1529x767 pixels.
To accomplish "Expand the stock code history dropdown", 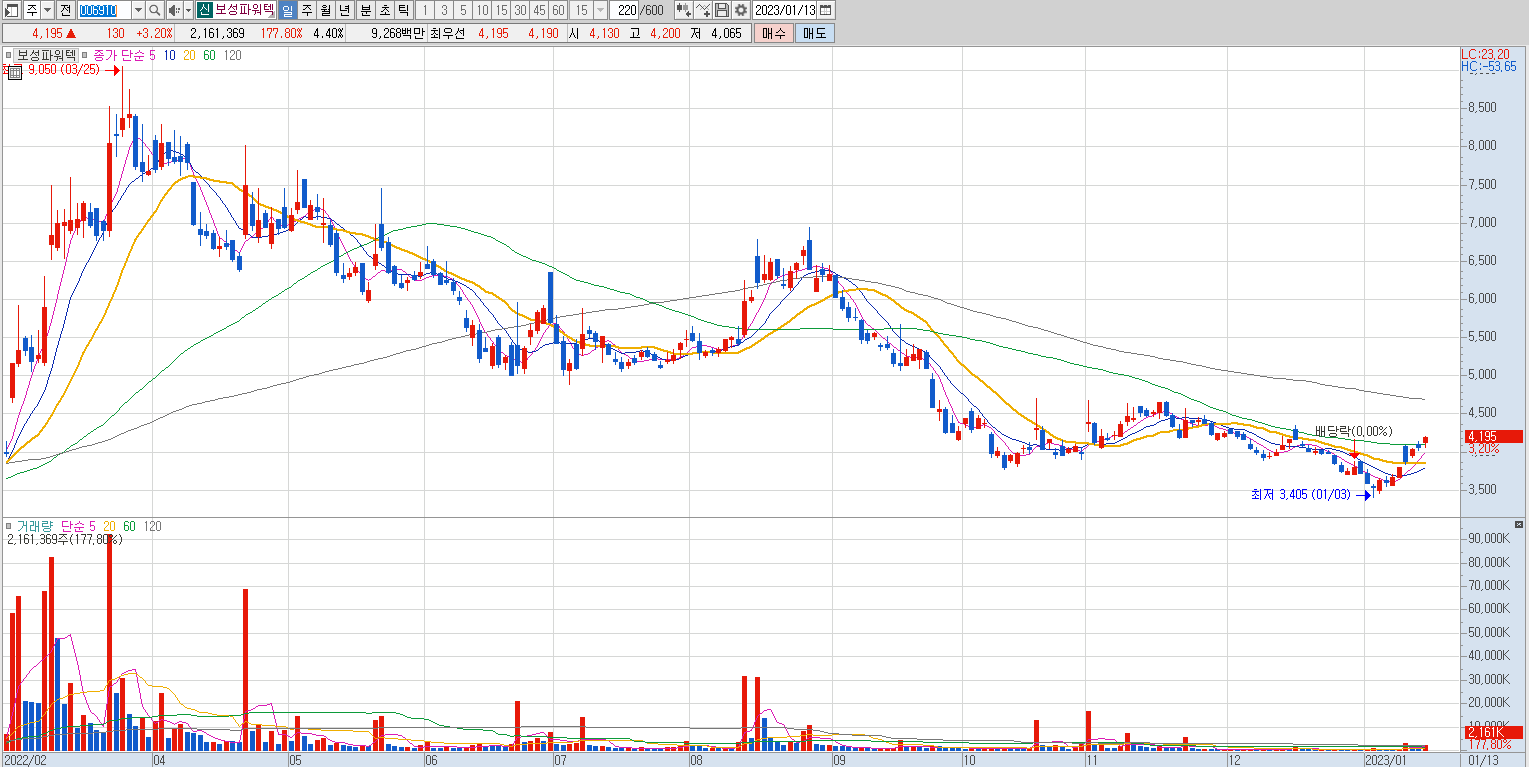I will tap(138, 10).
